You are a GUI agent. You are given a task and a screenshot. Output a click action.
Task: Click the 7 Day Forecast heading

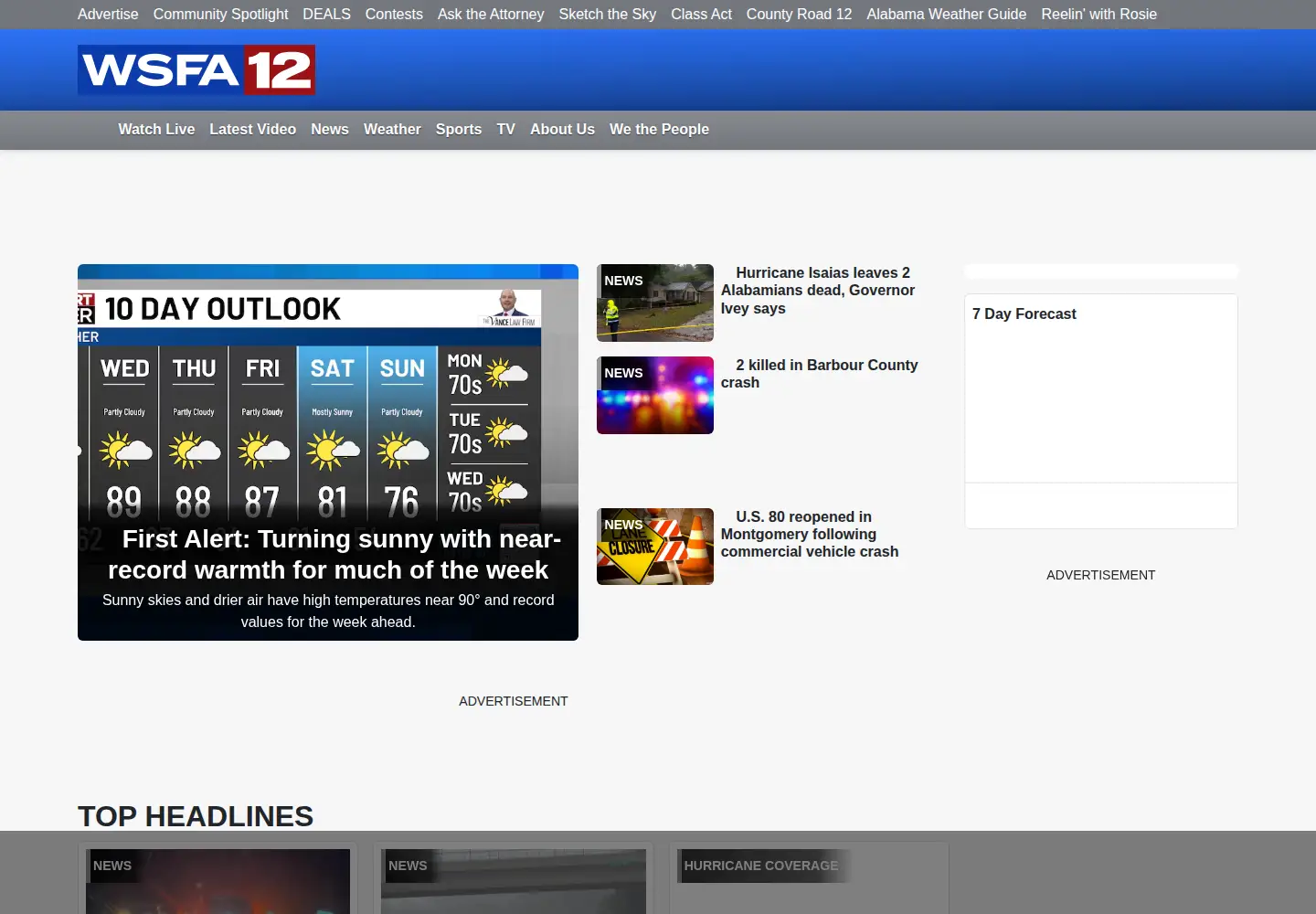[x=1024, y=314]
